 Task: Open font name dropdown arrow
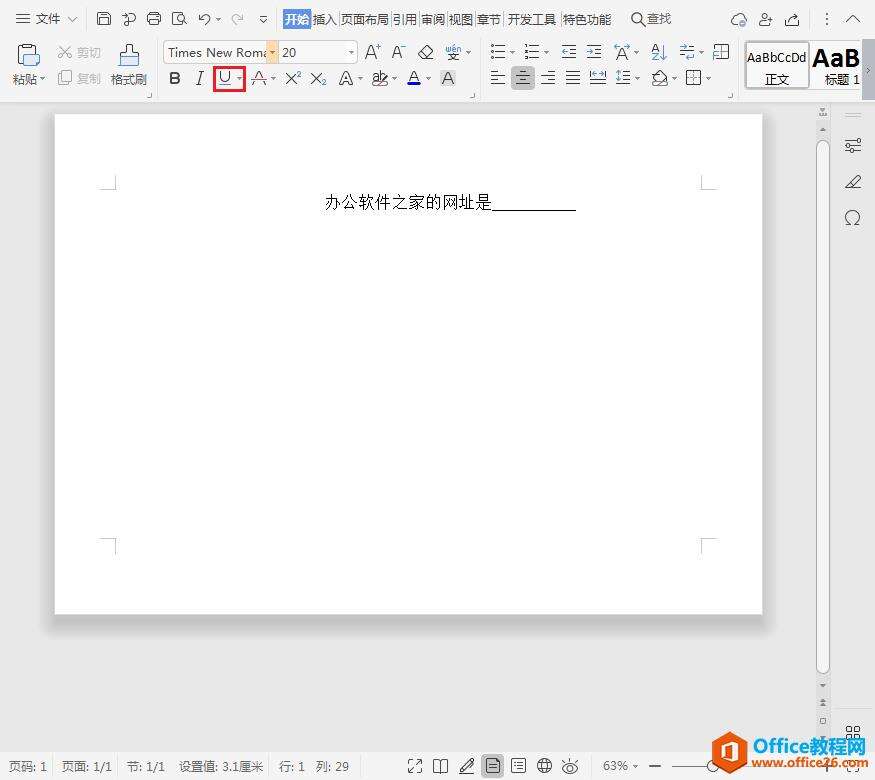pos(272,52)
